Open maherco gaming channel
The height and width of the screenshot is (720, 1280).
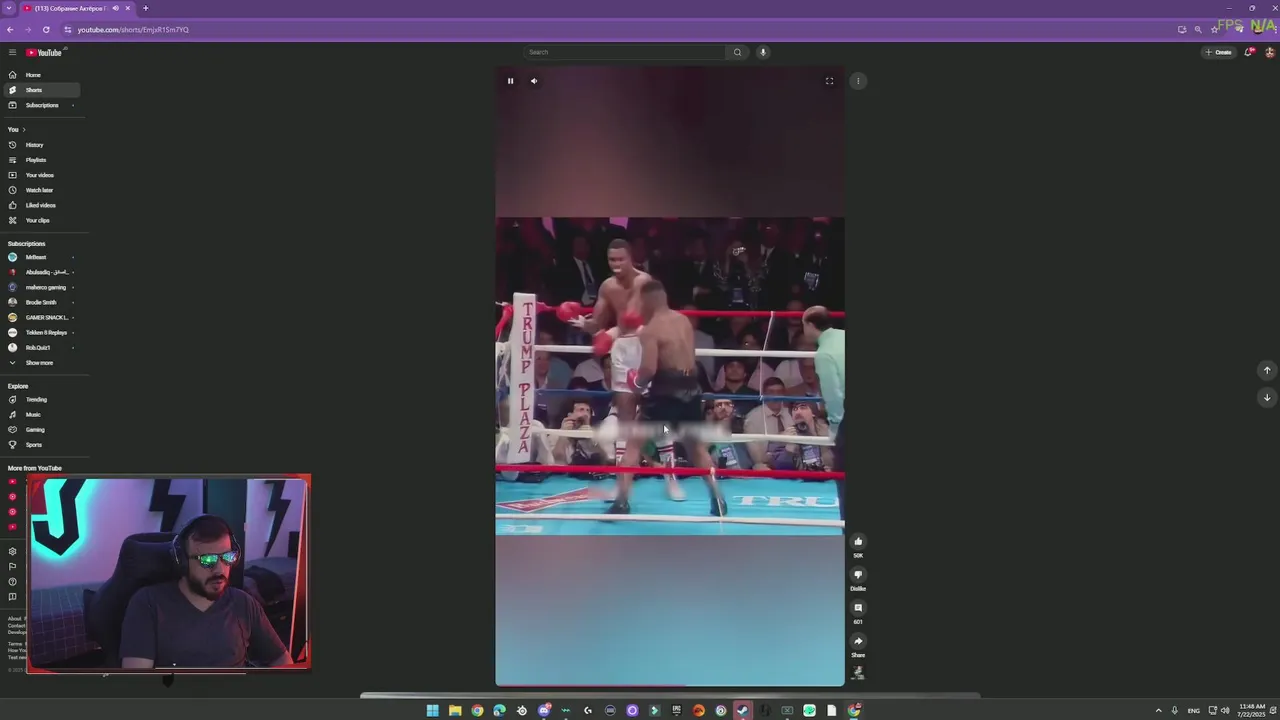pos(40,287)
